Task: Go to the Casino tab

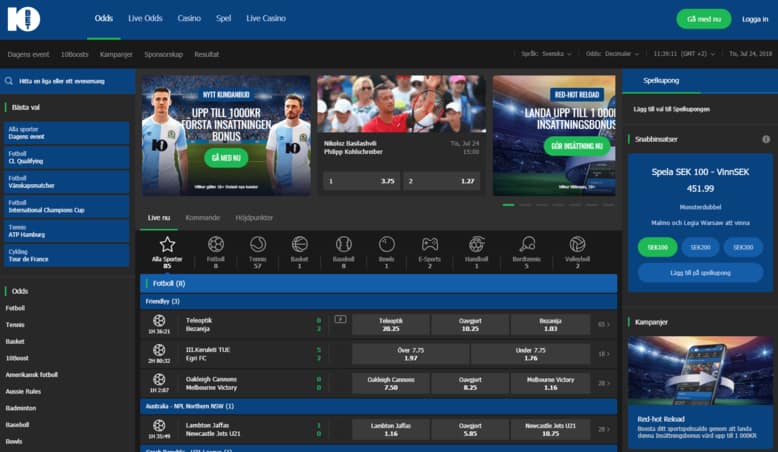Action: pyautogui.click(x=189, y=18)
